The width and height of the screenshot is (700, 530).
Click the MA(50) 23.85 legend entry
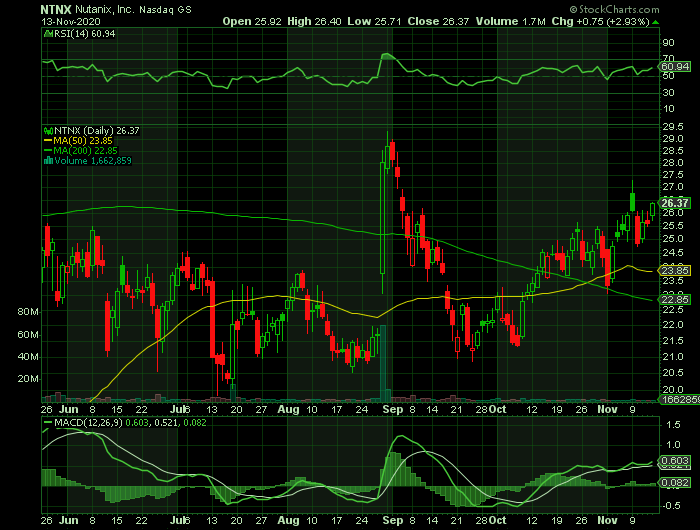coord(83,141)
